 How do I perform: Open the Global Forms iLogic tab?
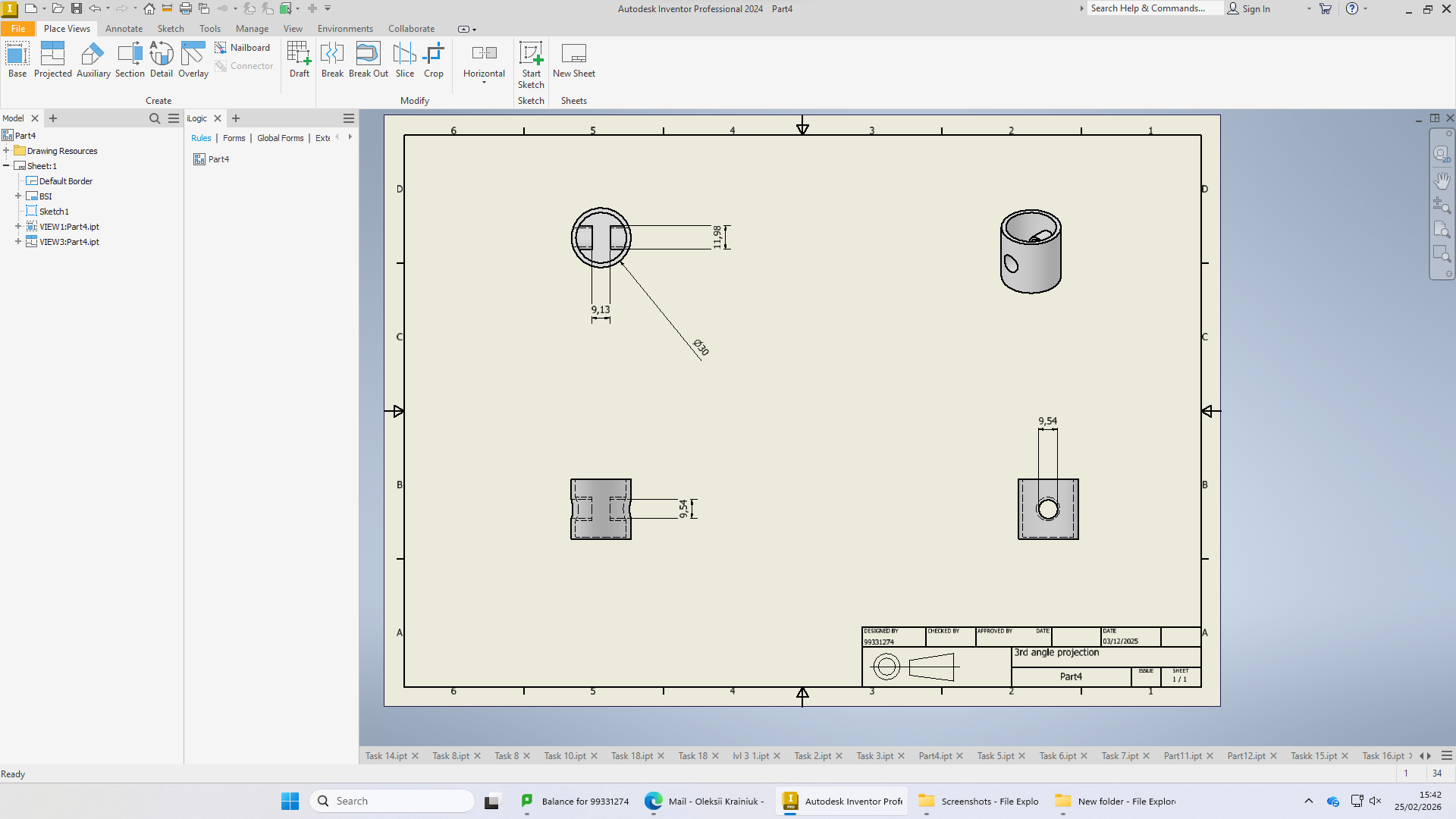pyautogui.click(x=280, y=138)
